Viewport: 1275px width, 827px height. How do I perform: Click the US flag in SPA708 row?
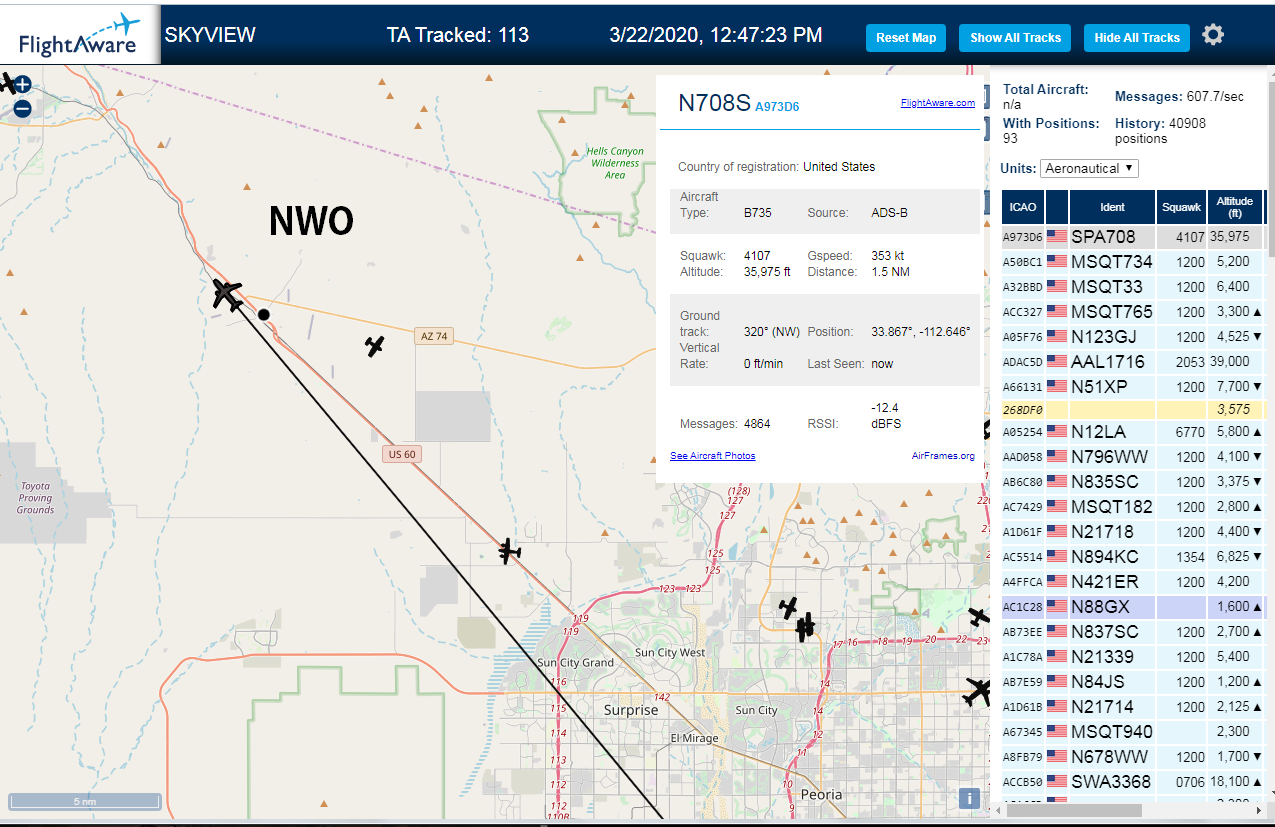tap(1057, 237)
